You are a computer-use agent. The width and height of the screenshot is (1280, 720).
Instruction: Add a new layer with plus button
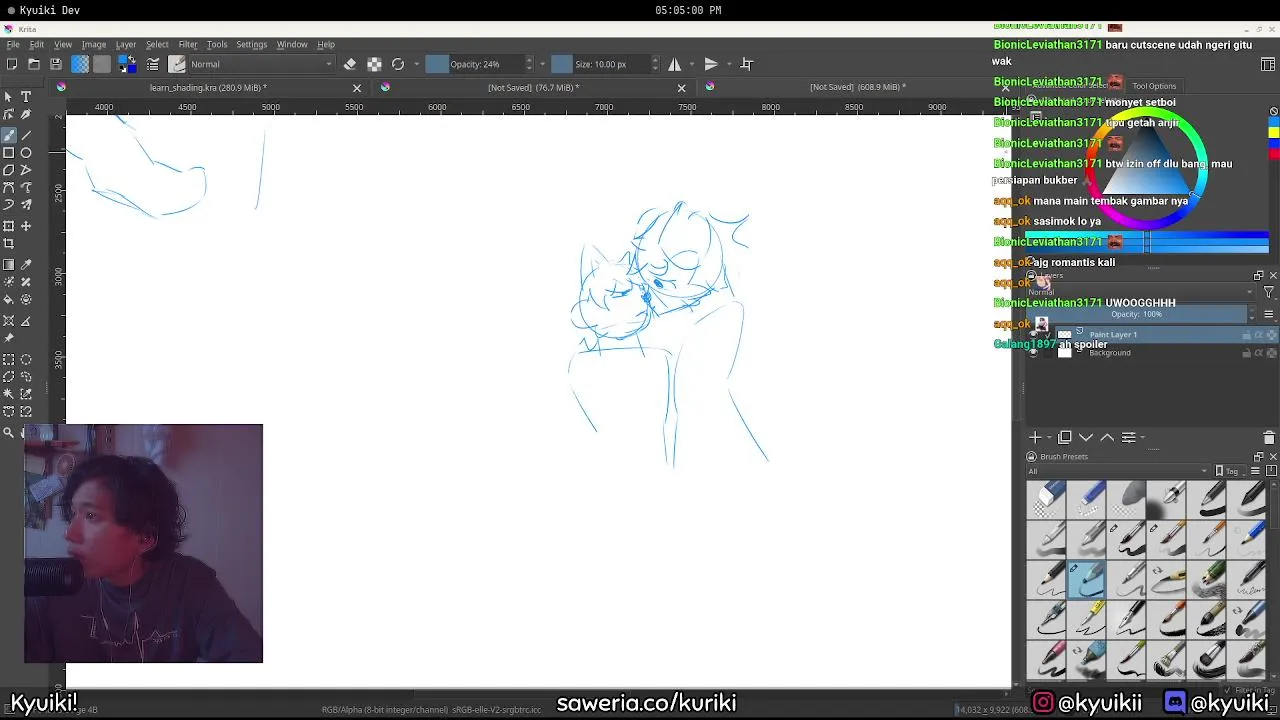[1035, 438]
